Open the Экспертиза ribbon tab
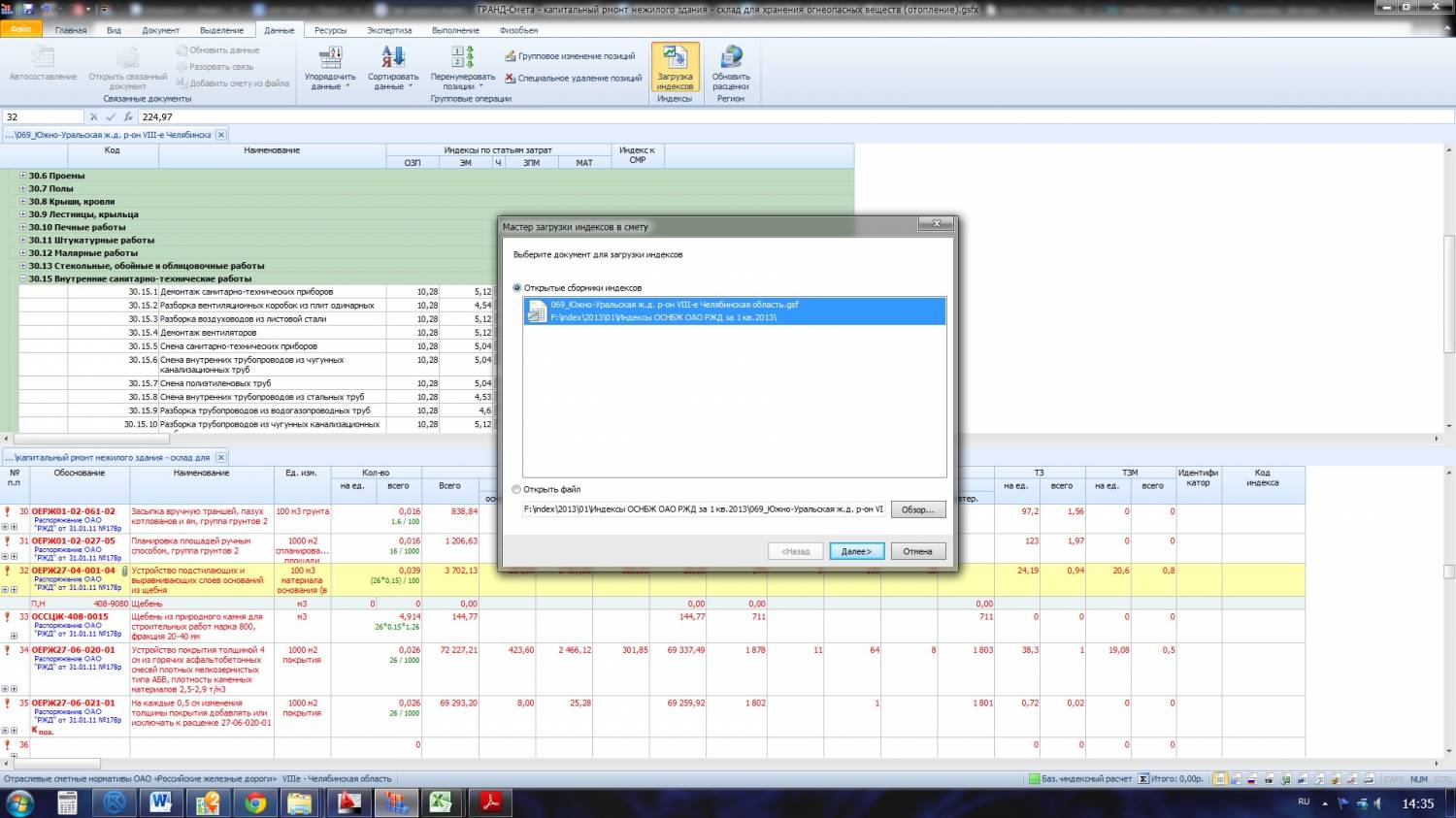 point(389,30)
